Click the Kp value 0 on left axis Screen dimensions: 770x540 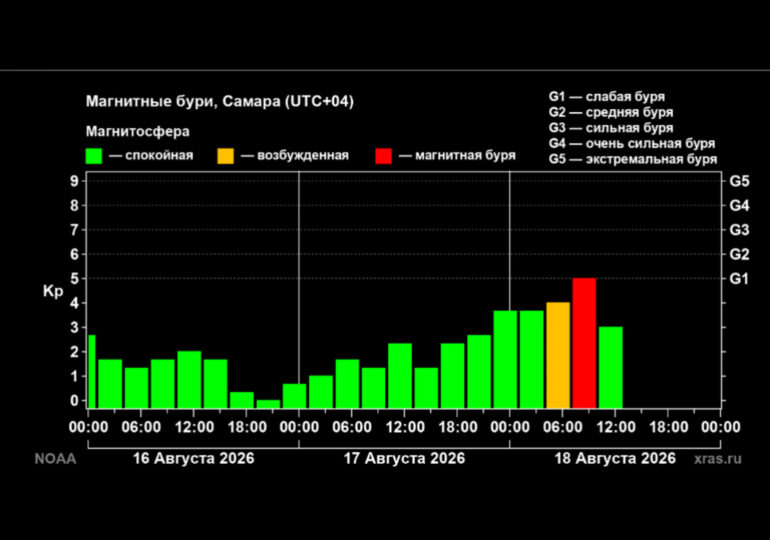(x=74, y=401)
